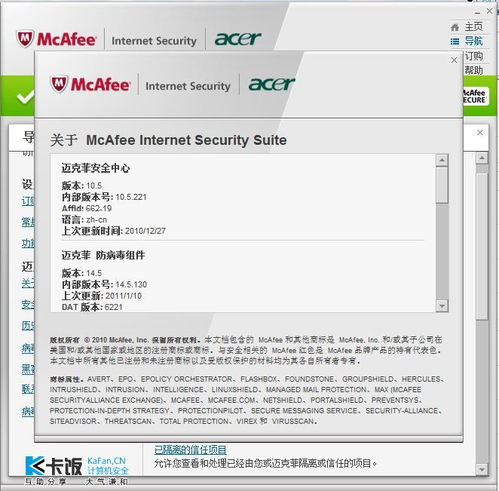Open the 帮助 menu item

pos(474,70)
